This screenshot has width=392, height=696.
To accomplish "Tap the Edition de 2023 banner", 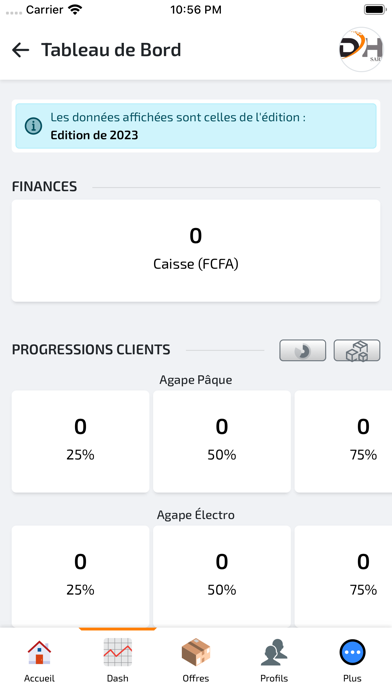I will coord(196,126).
